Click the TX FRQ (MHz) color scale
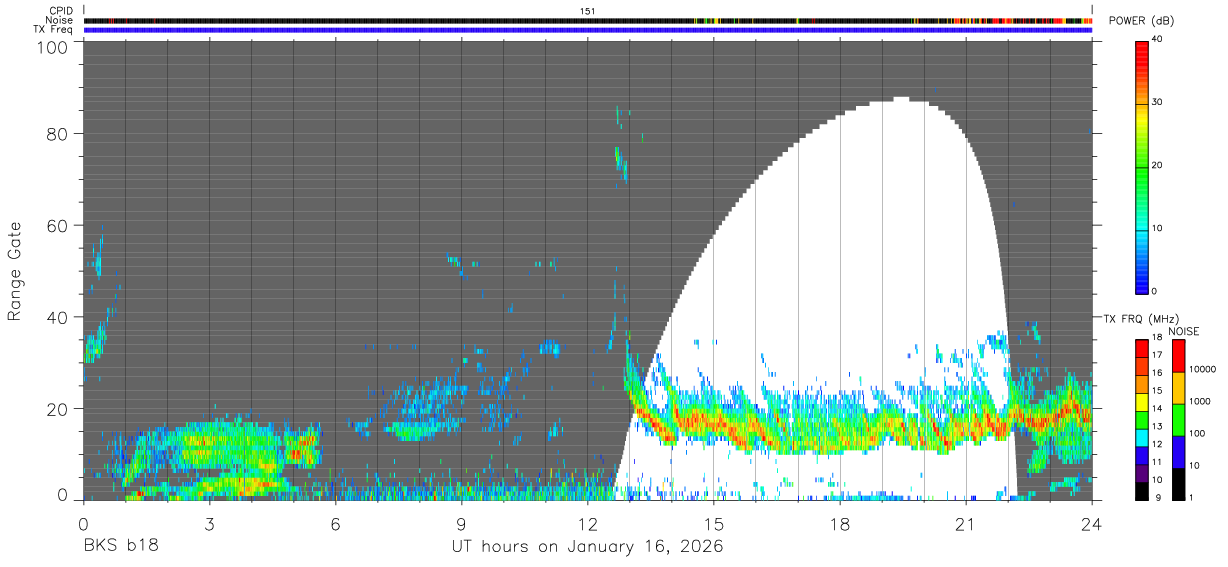The image size is (1228, 567). 1142,420
